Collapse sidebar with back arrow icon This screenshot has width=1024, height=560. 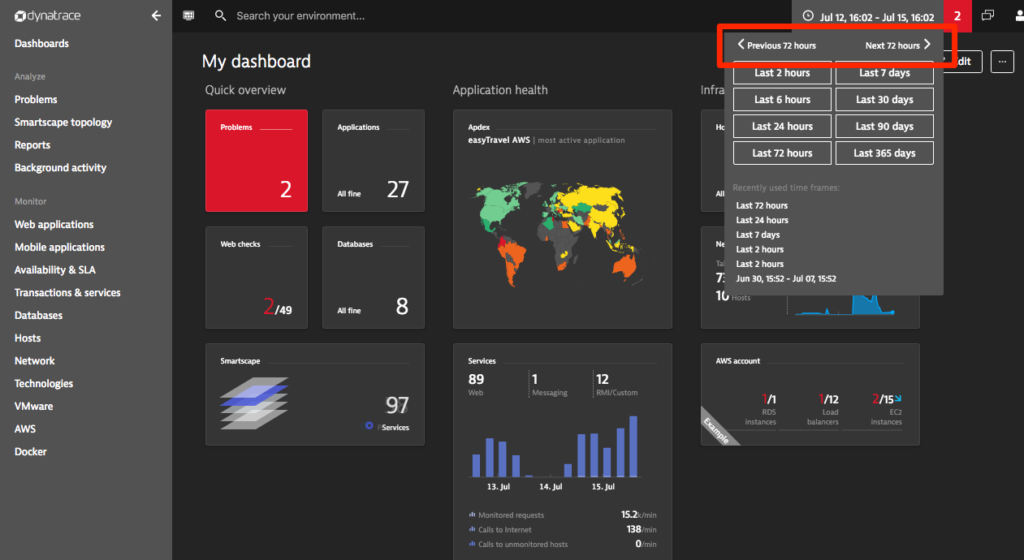click(156, 16)
